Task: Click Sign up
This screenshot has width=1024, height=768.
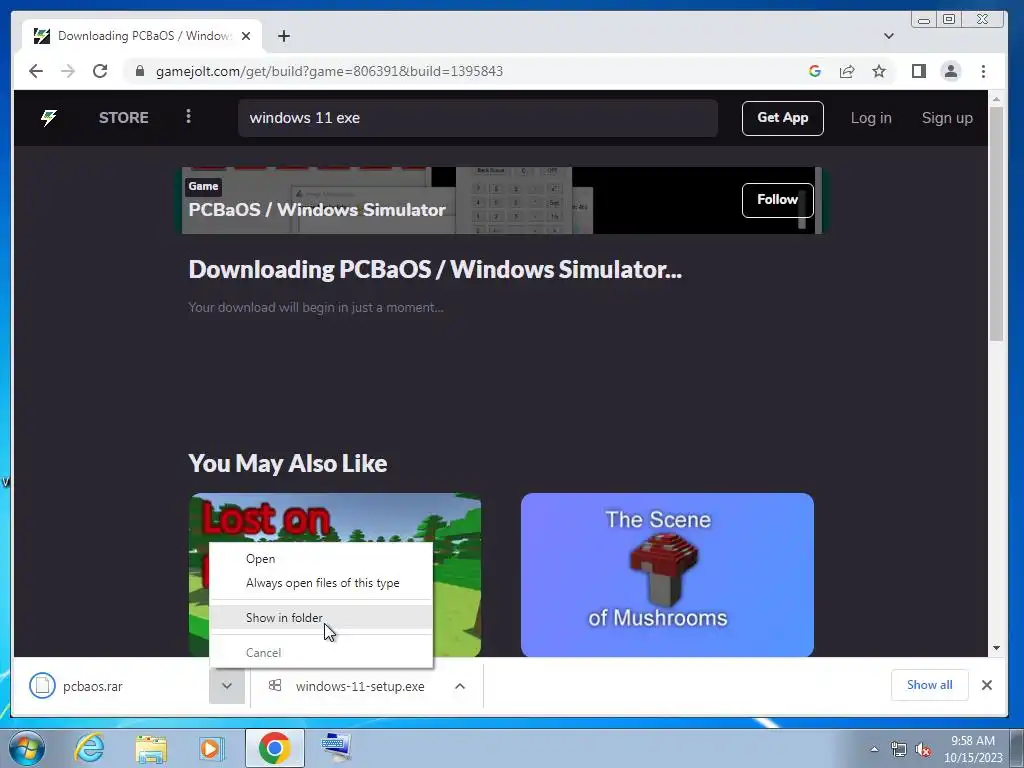Action: [x=947, y=118]
